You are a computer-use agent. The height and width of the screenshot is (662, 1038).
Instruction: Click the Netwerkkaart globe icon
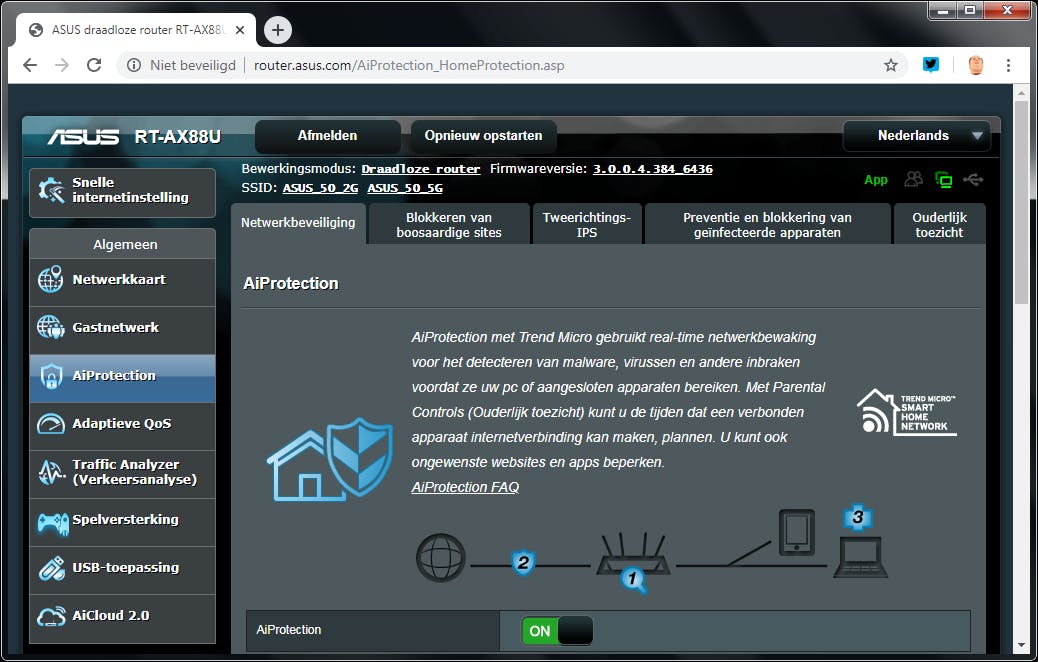pos(51,279)
